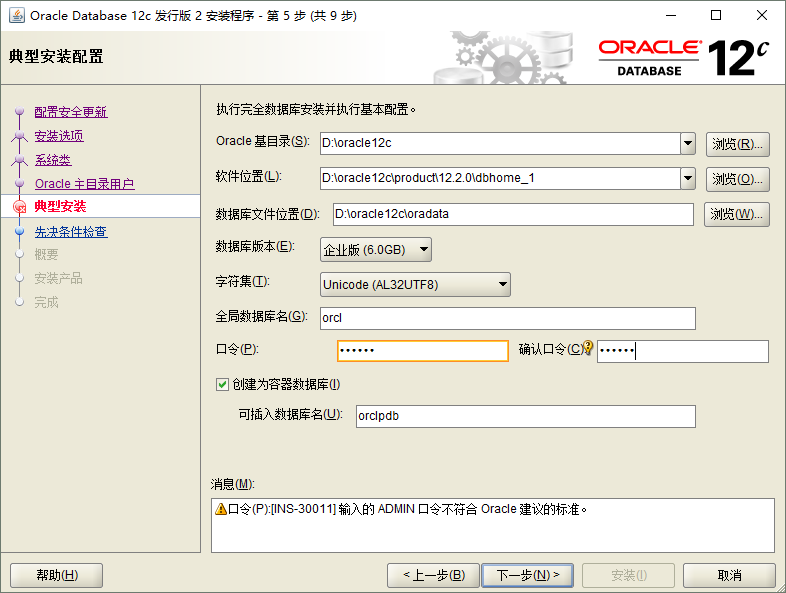Focus the 软件位置 path field
Viewport: 786px width, 593px height.
pos(500,178)
